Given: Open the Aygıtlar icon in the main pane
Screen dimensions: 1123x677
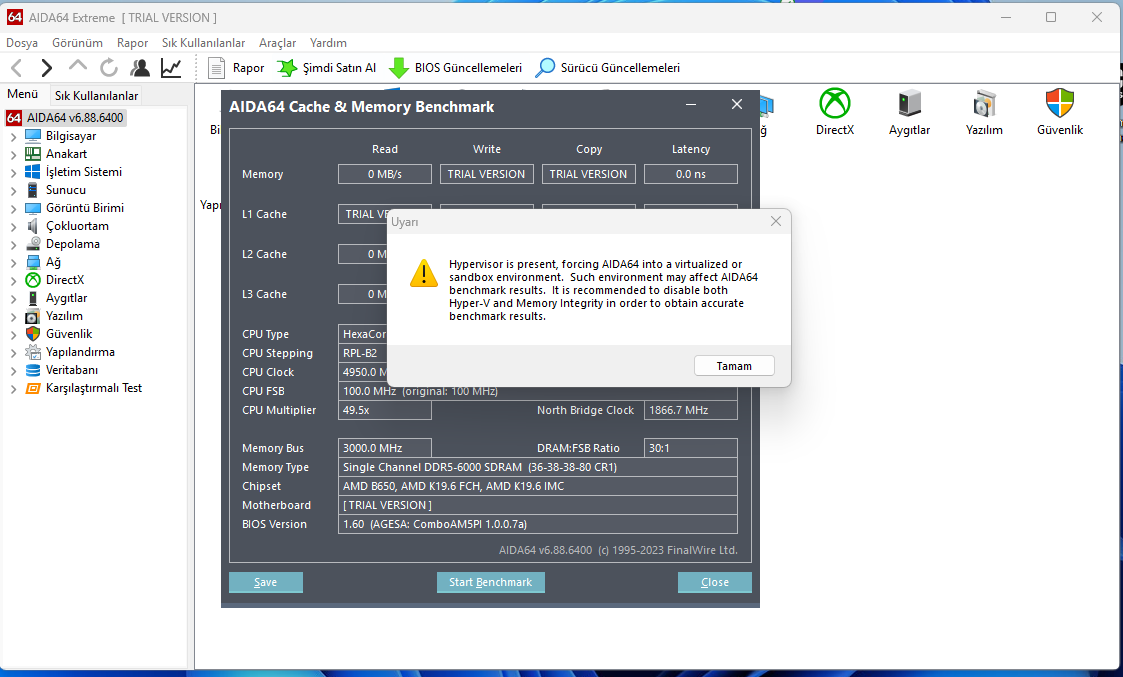Looking at the screenshot, I should click(910, 103).
